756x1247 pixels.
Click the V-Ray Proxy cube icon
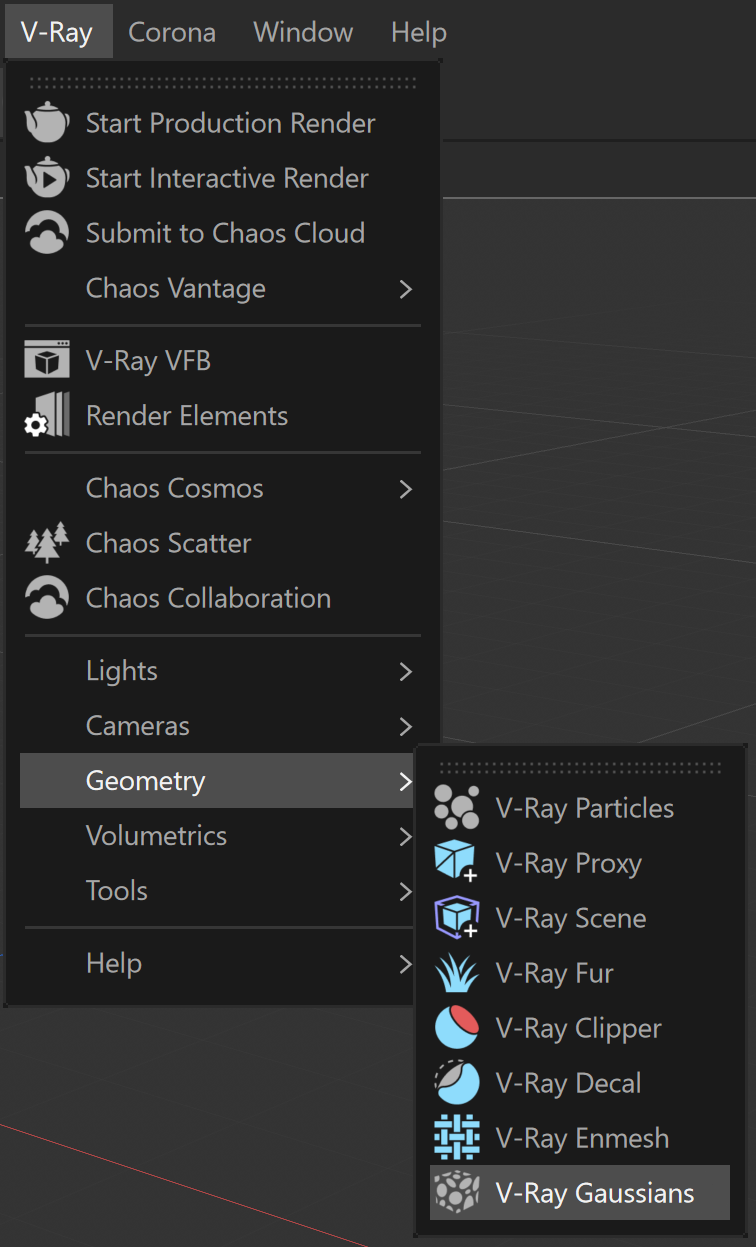pyautogui.click(x=457, y=863)
